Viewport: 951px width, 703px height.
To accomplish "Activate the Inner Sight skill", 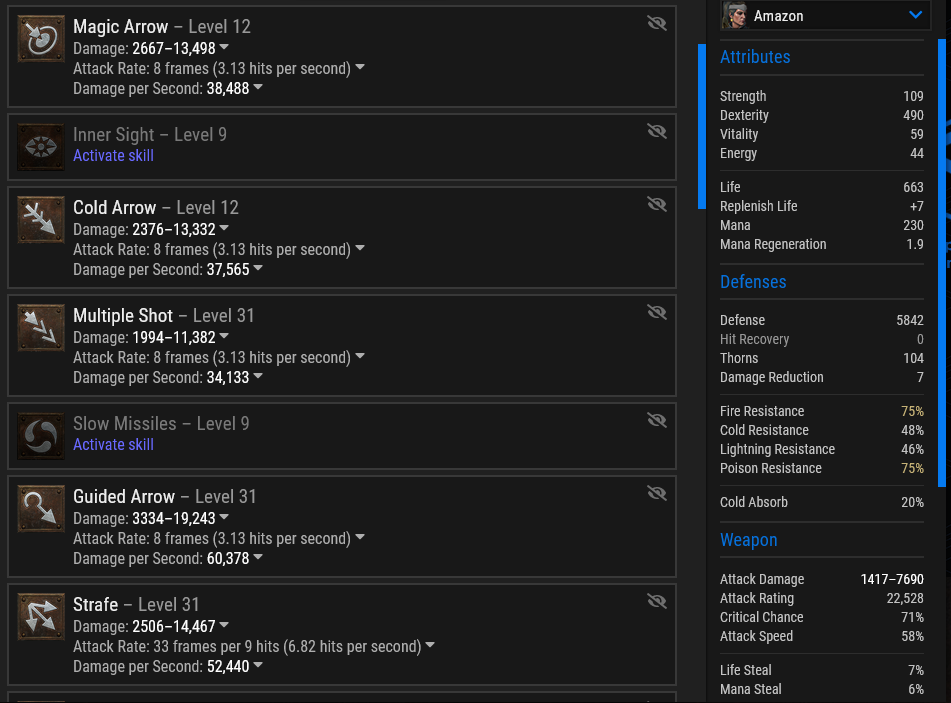I will pyautogui.click(x=113, y=156).
